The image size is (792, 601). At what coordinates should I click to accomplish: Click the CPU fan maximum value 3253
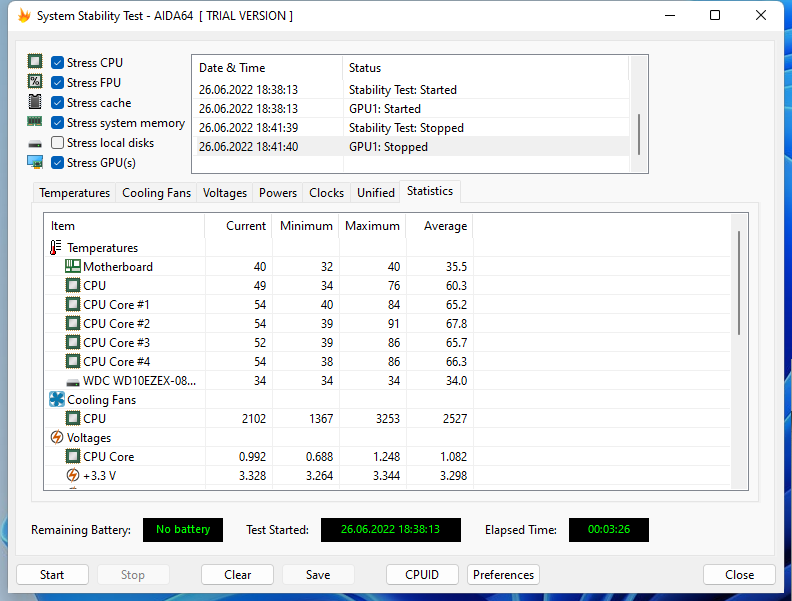387,419
